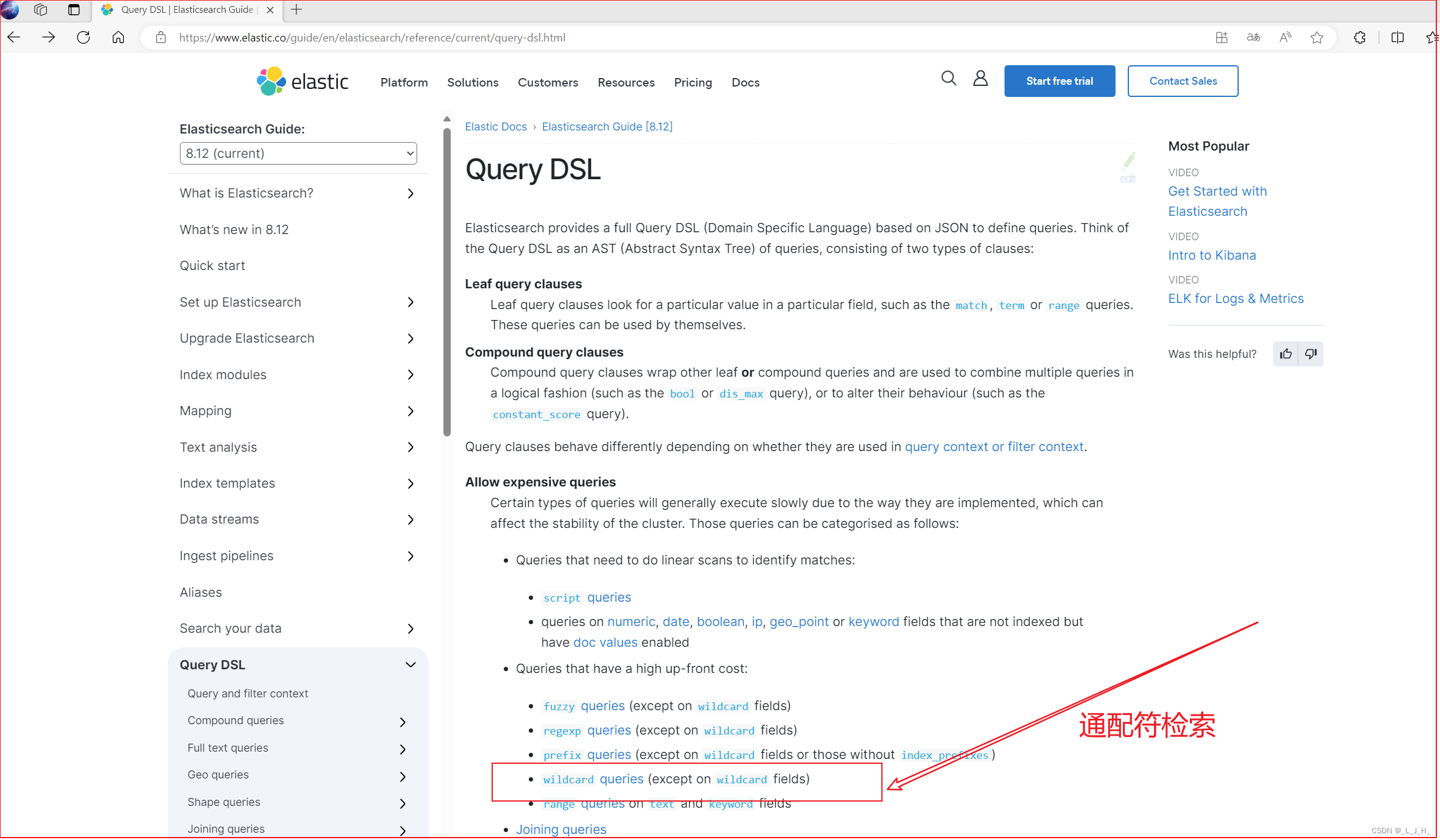Add this page to favorites star
Viewport: 1440px width, 840px height.
(1317, 38)
